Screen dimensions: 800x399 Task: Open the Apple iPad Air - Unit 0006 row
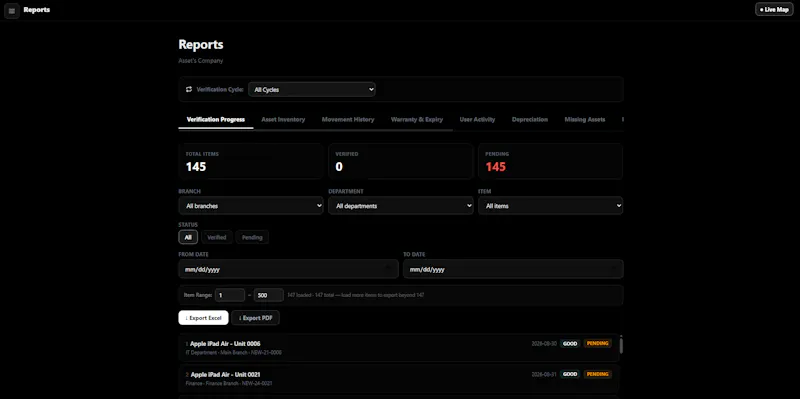(x=399, y=347)
